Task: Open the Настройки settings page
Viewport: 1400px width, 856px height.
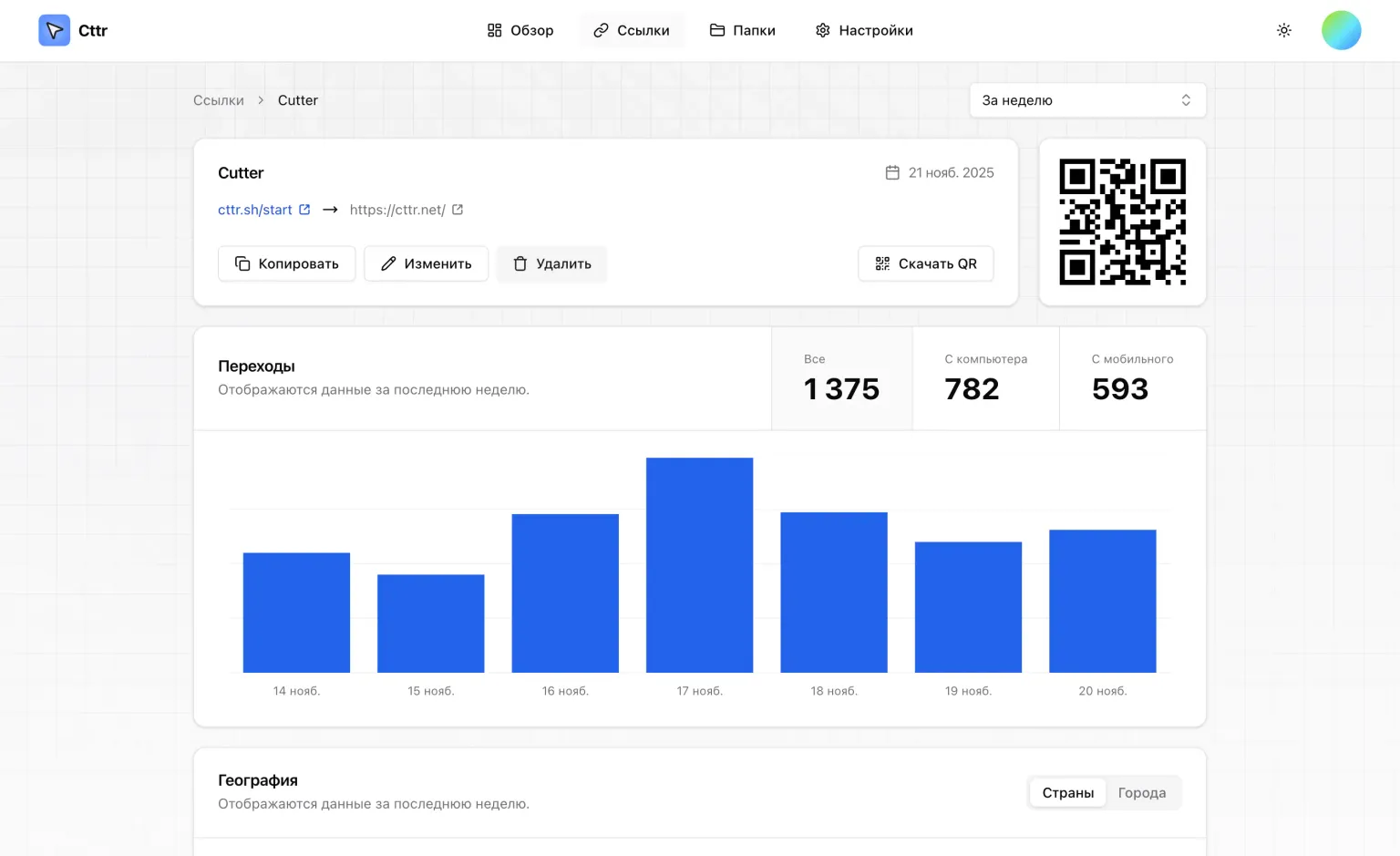Action: point(864,30)
